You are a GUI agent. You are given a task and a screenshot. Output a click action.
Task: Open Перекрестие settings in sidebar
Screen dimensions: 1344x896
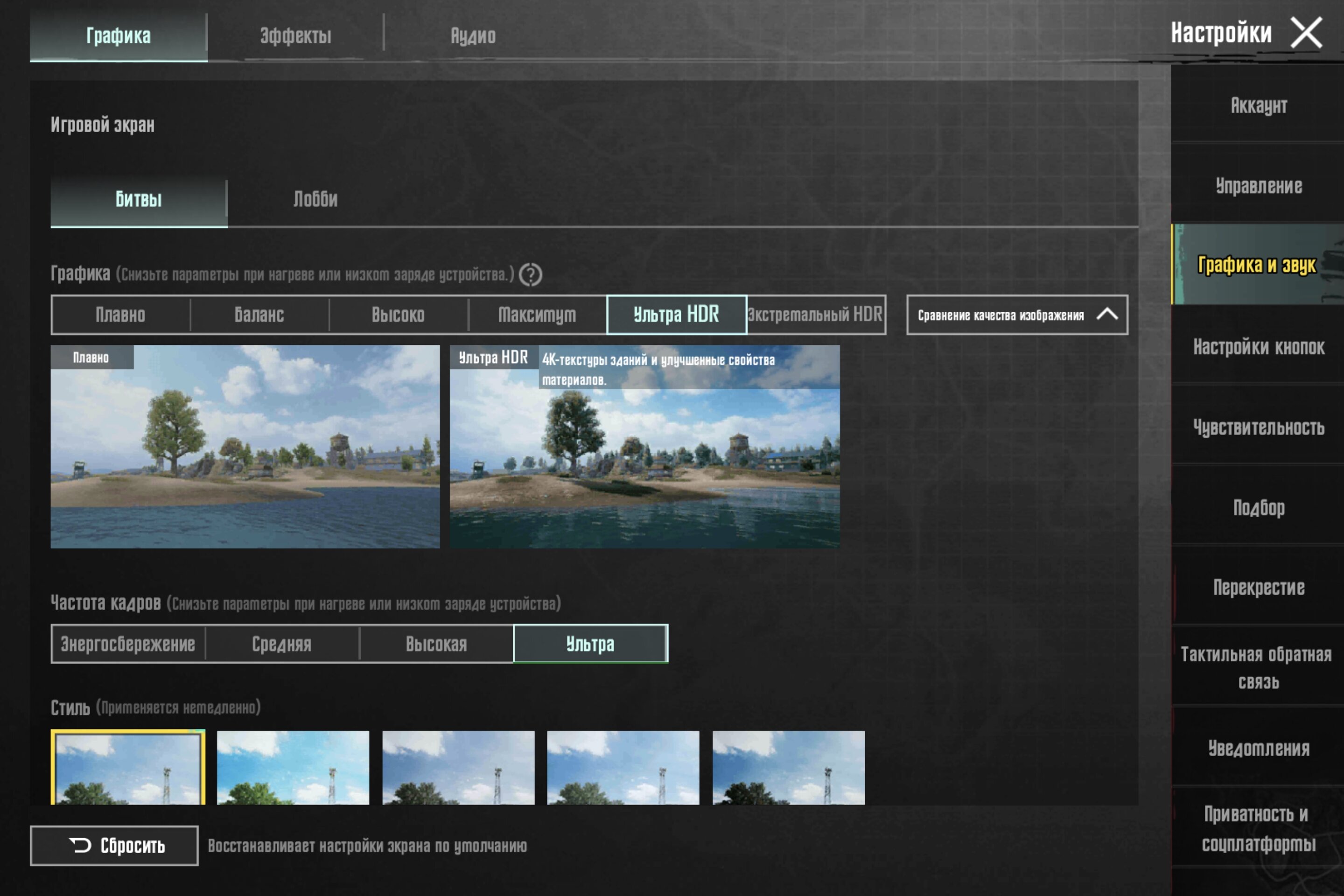1258,588
